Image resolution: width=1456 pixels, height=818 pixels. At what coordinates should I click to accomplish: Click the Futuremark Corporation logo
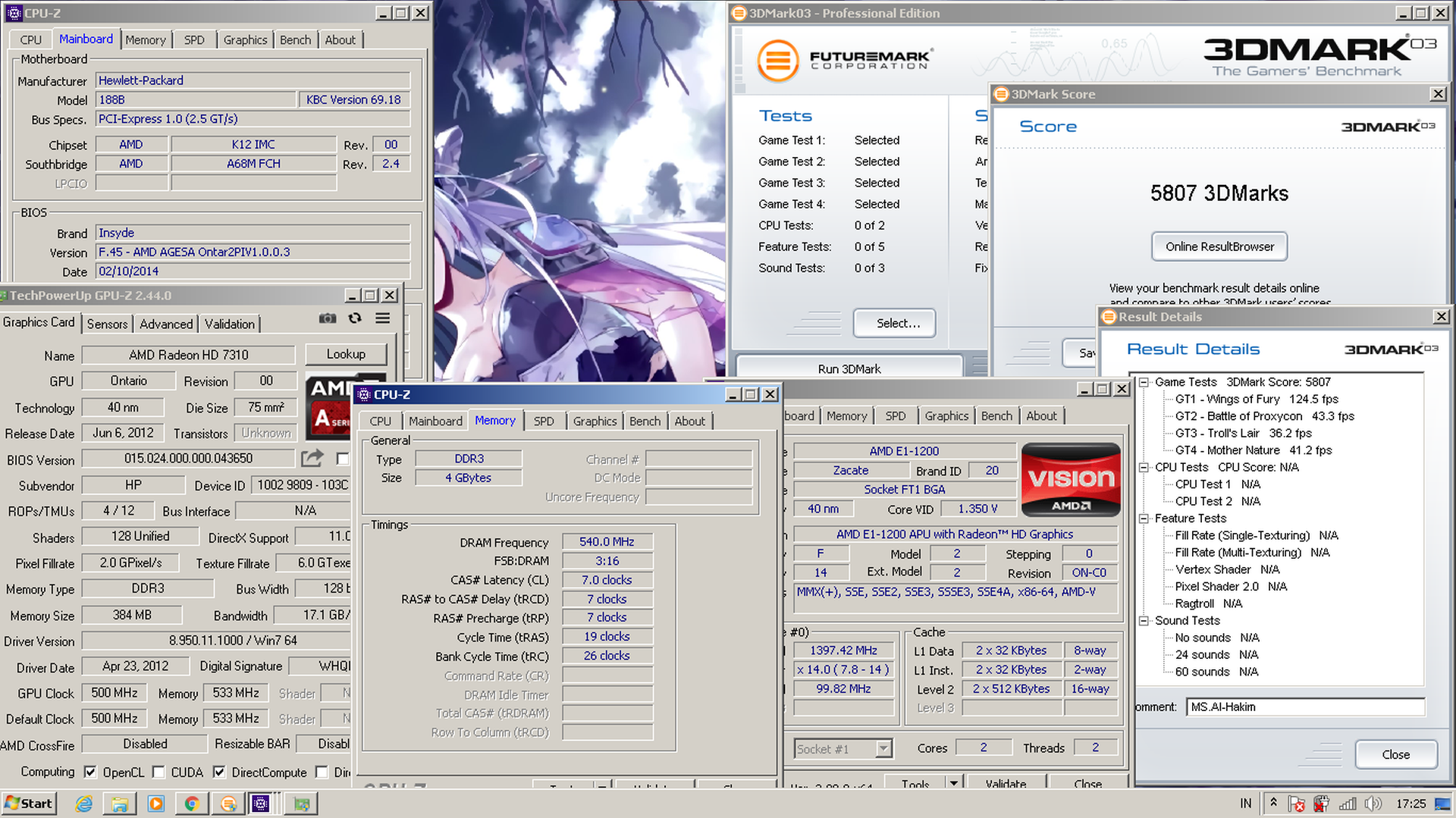coord(845,60)
